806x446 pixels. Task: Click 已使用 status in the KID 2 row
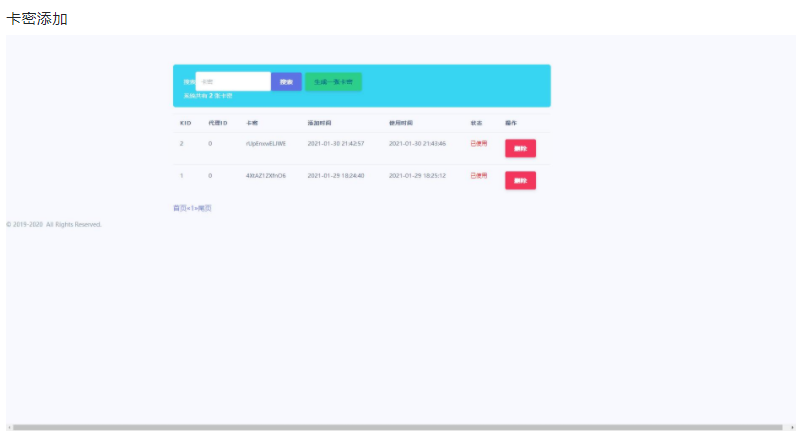point(479,144)
